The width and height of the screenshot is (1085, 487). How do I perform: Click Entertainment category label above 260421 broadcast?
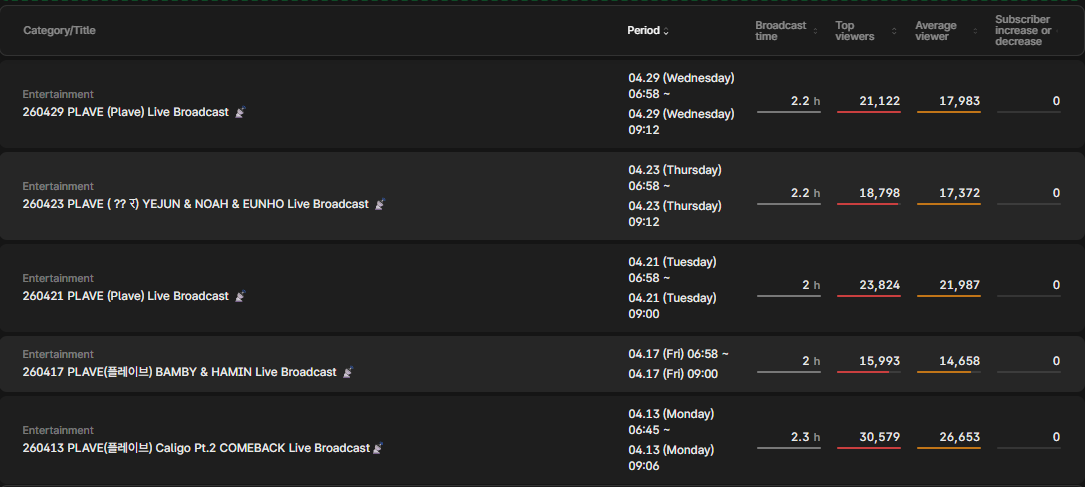(x=58, y=278)
